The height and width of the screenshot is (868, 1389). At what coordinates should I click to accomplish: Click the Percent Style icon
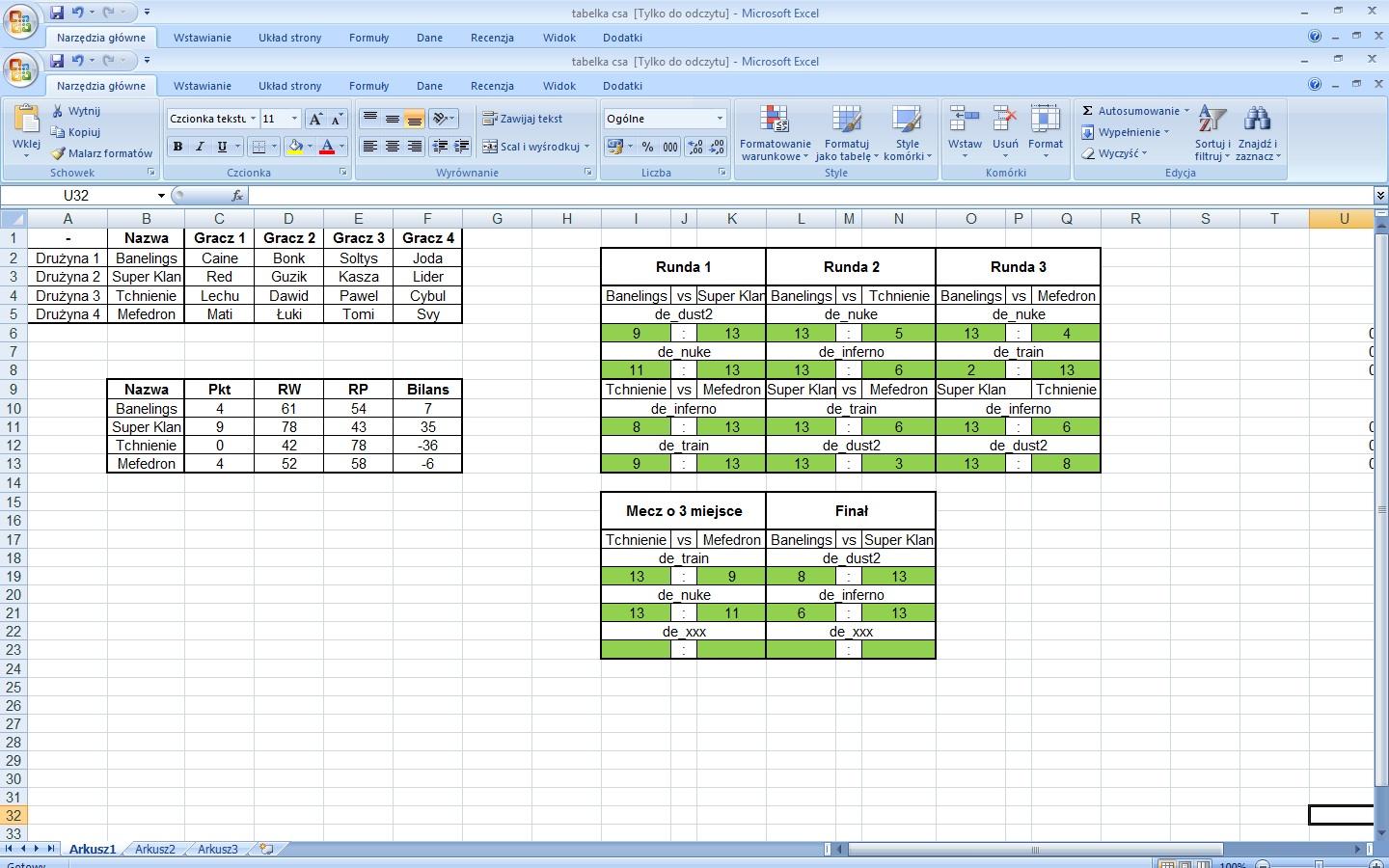click(x=647, y=147)
